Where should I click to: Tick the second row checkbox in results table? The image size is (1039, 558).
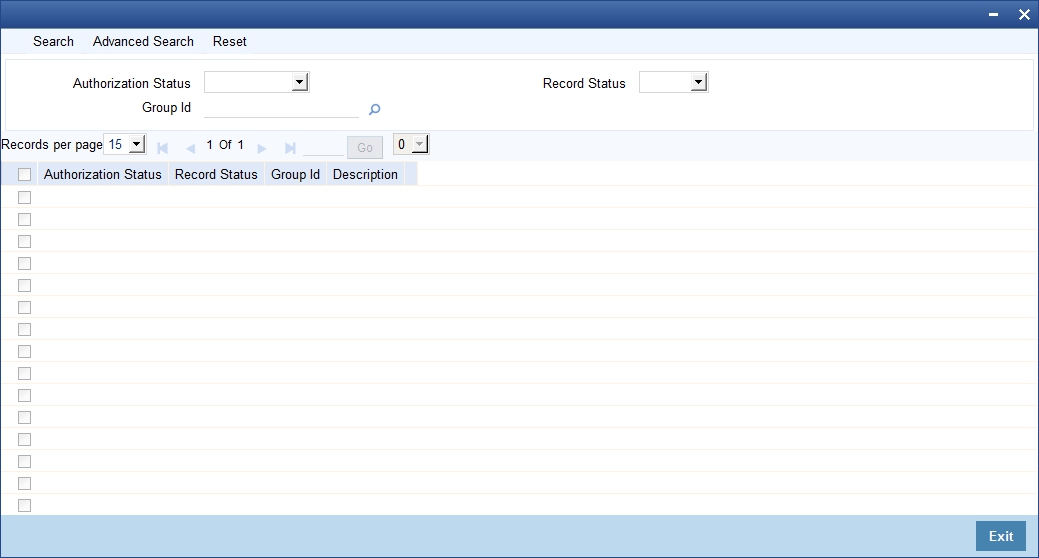pos(25,219)
